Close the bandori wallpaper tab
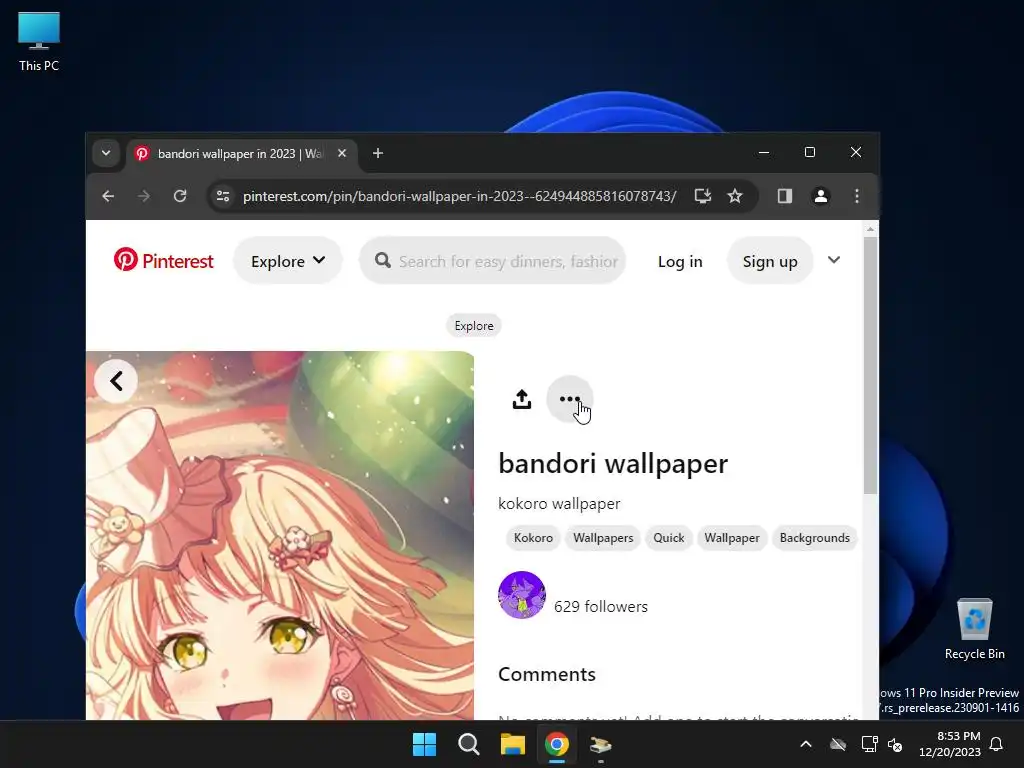1024x768 pixels. click(342, 153)
